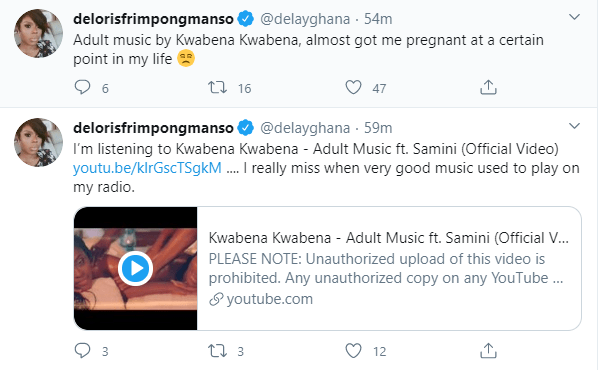The width and height of the screenshot is (614, 370).
Task: Retweet the tweet with 3 retweets
Action: coord(217,350)
